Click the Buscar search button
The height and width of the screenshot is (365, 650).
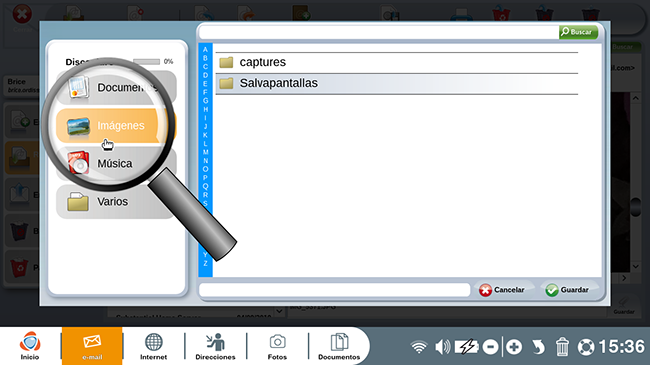click(x=578, y=32)
